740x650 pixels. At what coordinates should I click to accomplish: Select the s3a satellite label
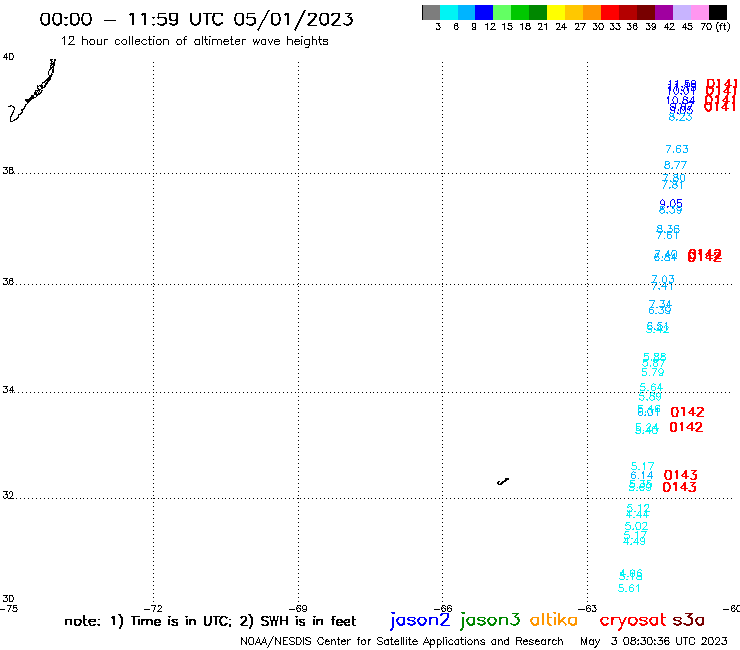(x=688, y=619)
